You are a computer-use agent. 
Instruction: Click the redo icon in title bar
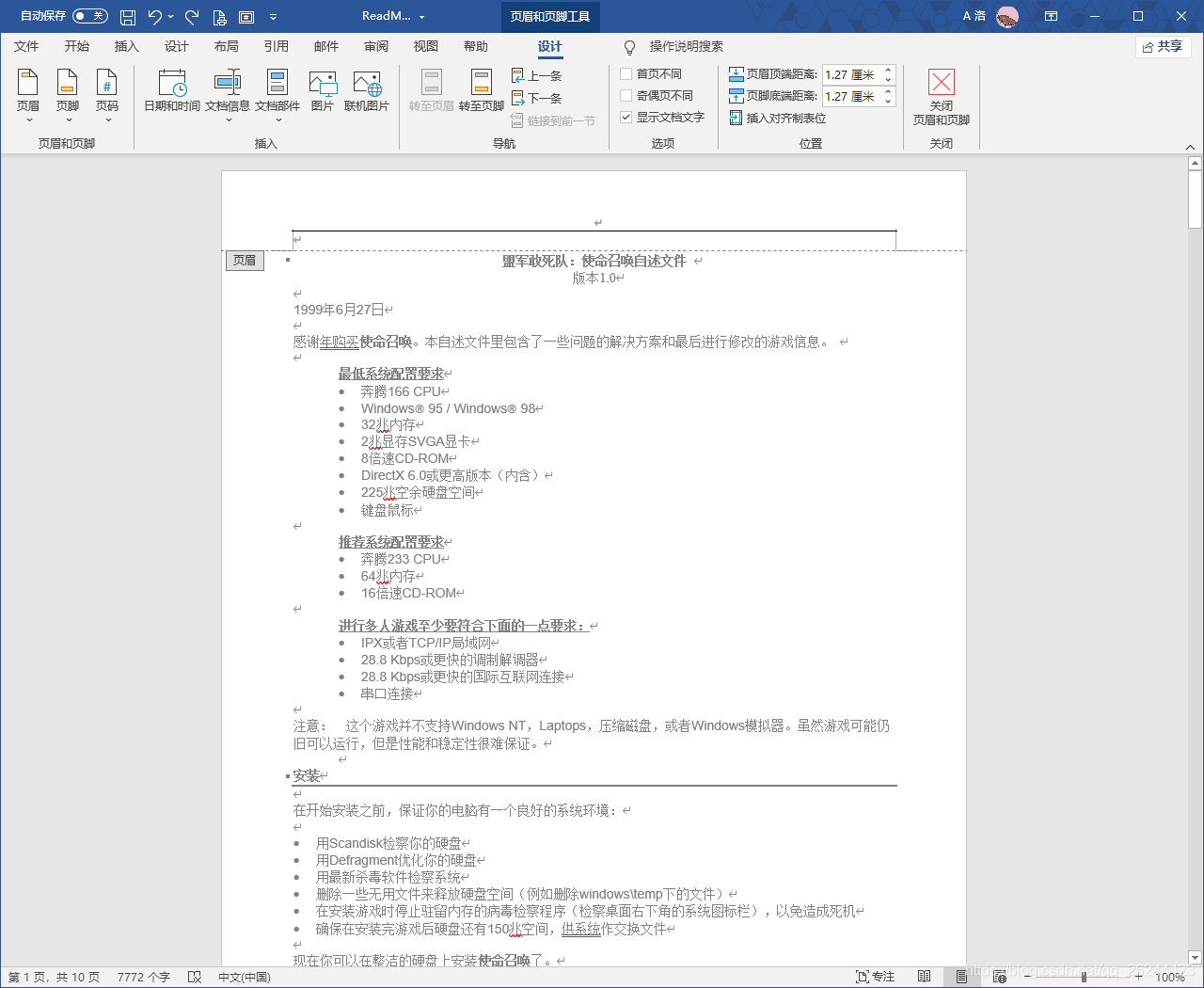click(x=192, y=16)
